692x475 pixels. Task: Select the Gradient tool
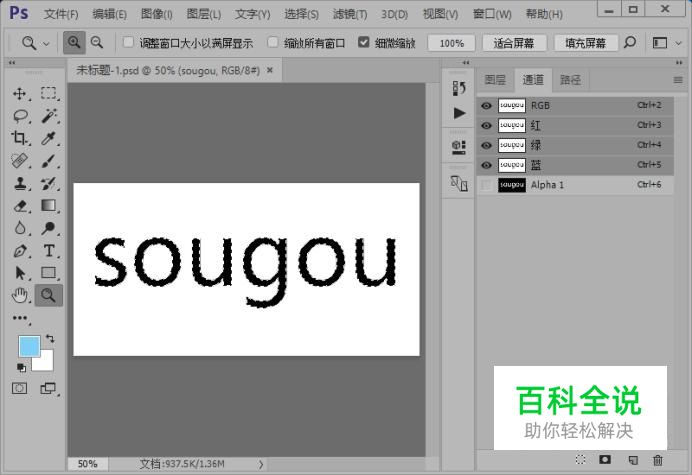pos(48,205)
